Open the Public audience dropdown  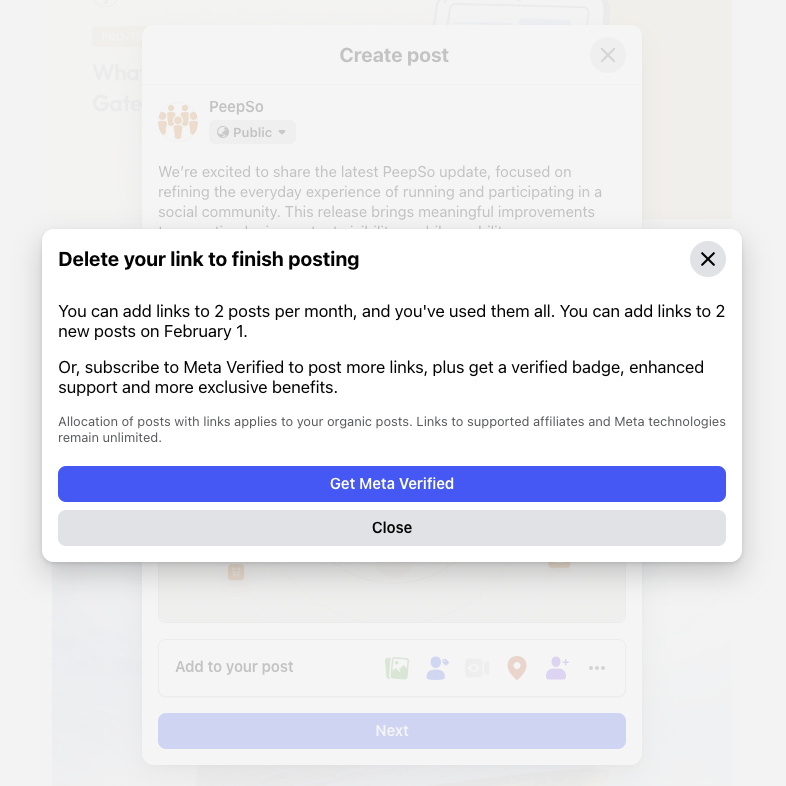point(252,132)
